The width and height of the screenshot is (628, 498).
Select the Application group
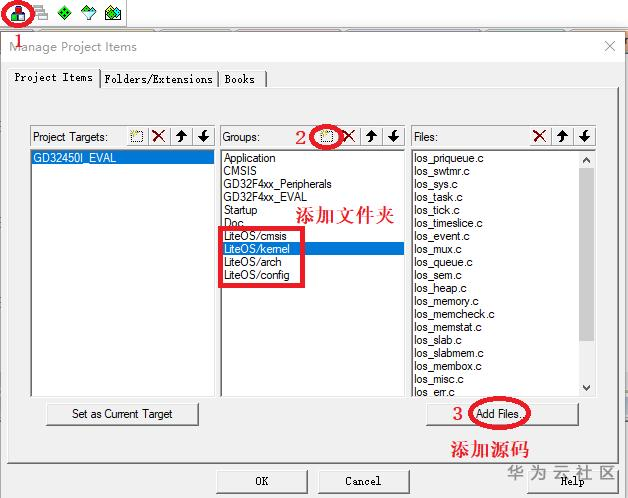[x=312, y=158]
